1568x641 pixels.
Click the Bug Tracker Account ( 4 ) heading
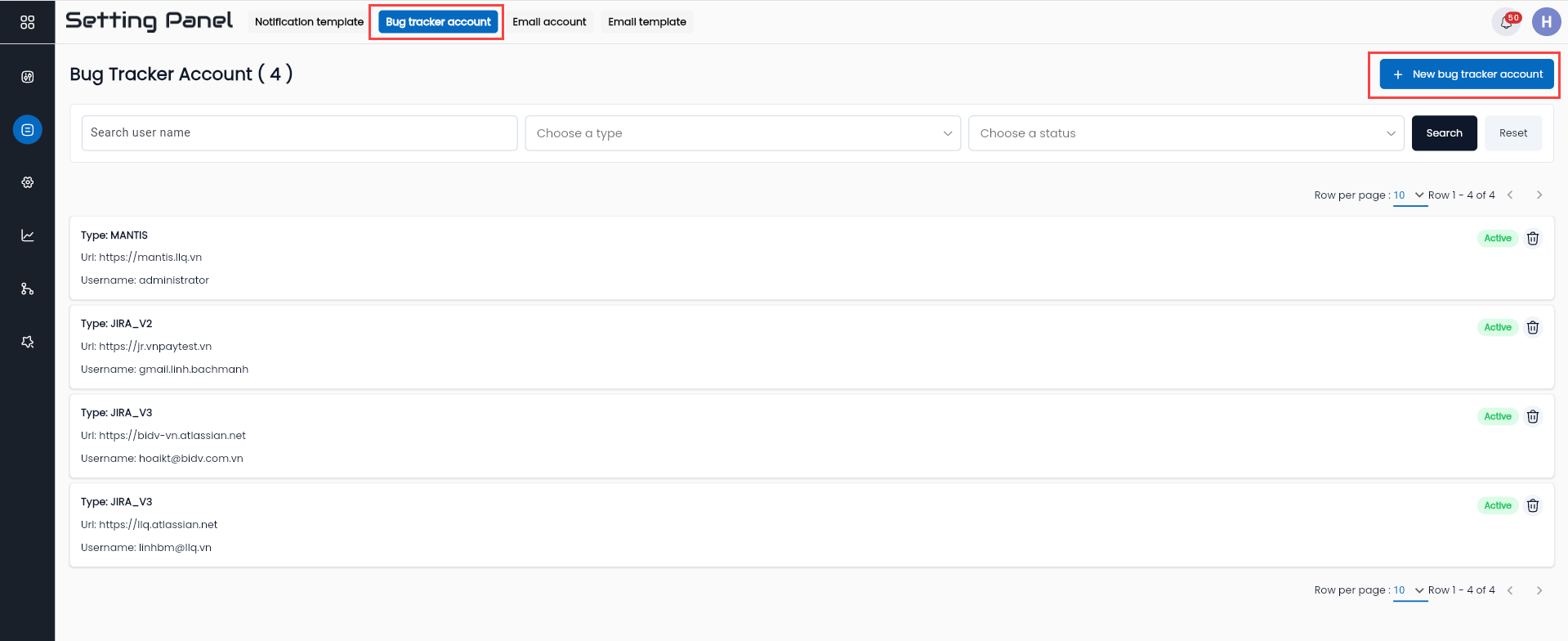point(181,74)
